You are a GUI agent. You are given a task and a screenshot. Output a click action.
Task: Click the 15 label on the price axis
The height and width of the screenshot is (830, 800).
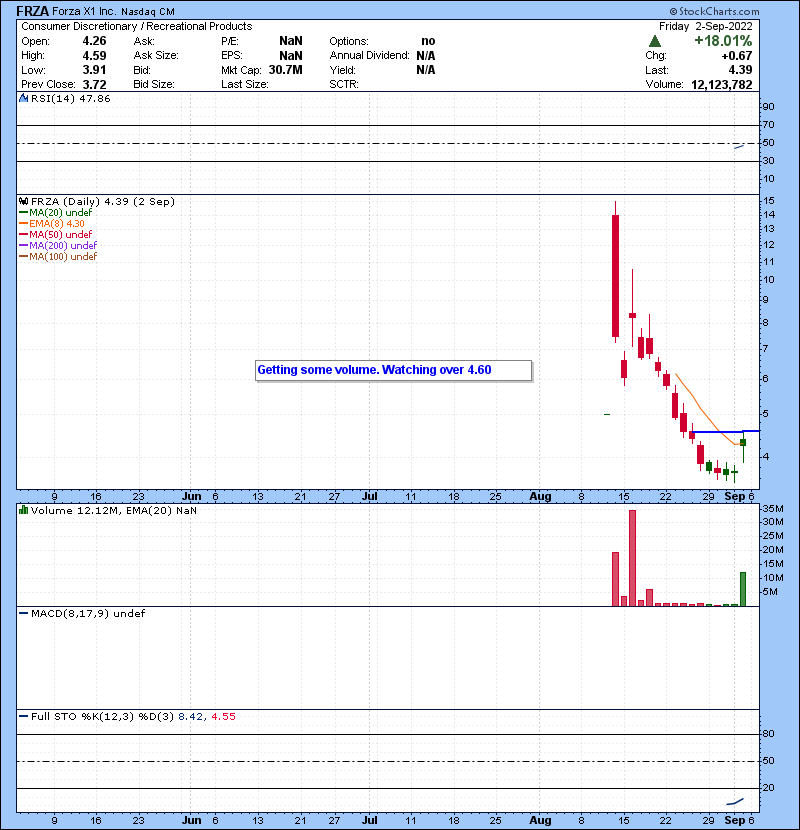(768, 201)
